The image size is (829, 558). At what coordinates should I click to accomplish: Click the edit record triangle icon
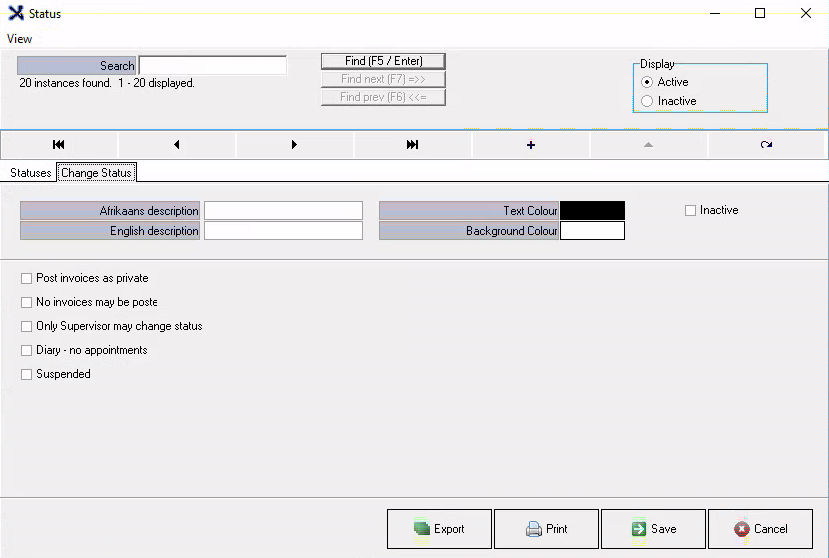pyautogui.click(x=648, y=145)
